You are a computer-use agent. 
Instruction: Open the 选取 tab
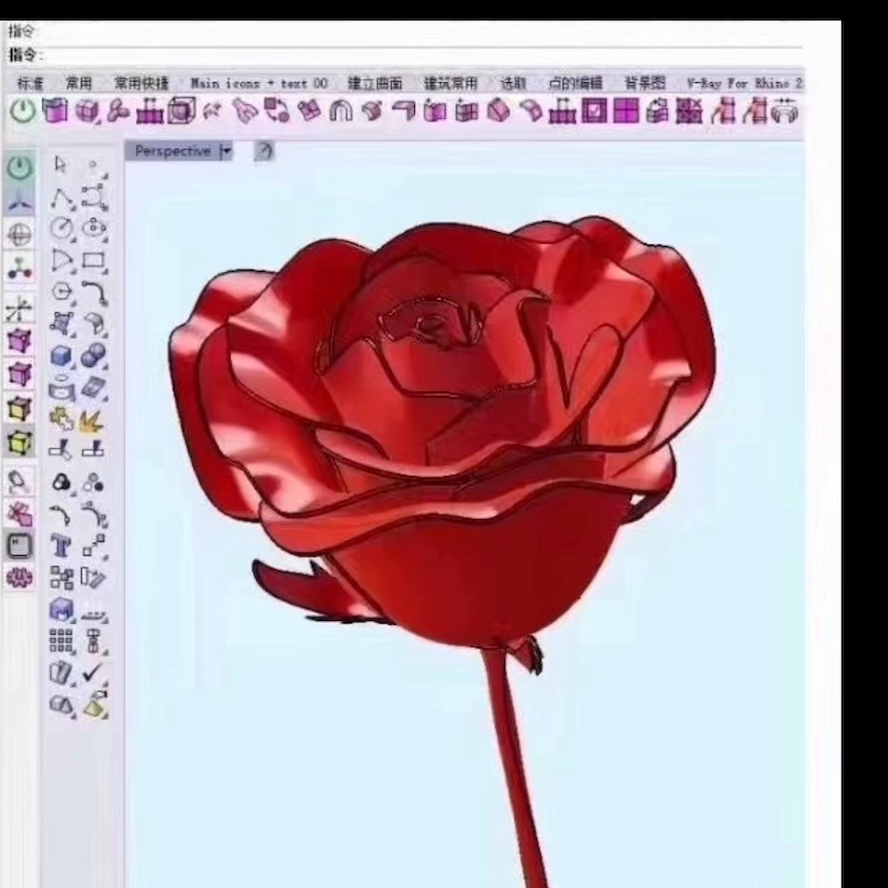(513, 83)
